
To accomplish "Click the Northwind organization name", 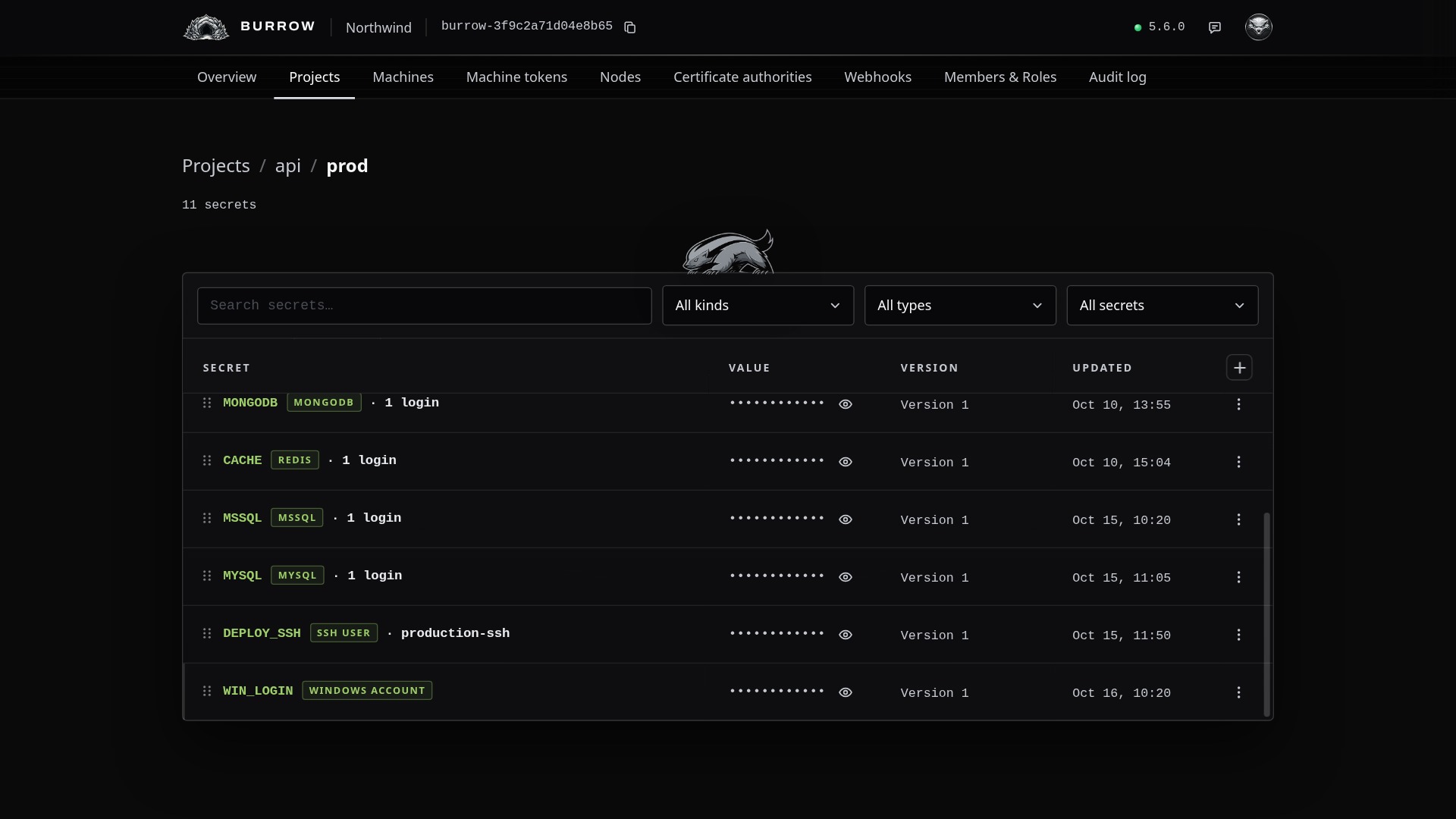I will tap(378, 27).
